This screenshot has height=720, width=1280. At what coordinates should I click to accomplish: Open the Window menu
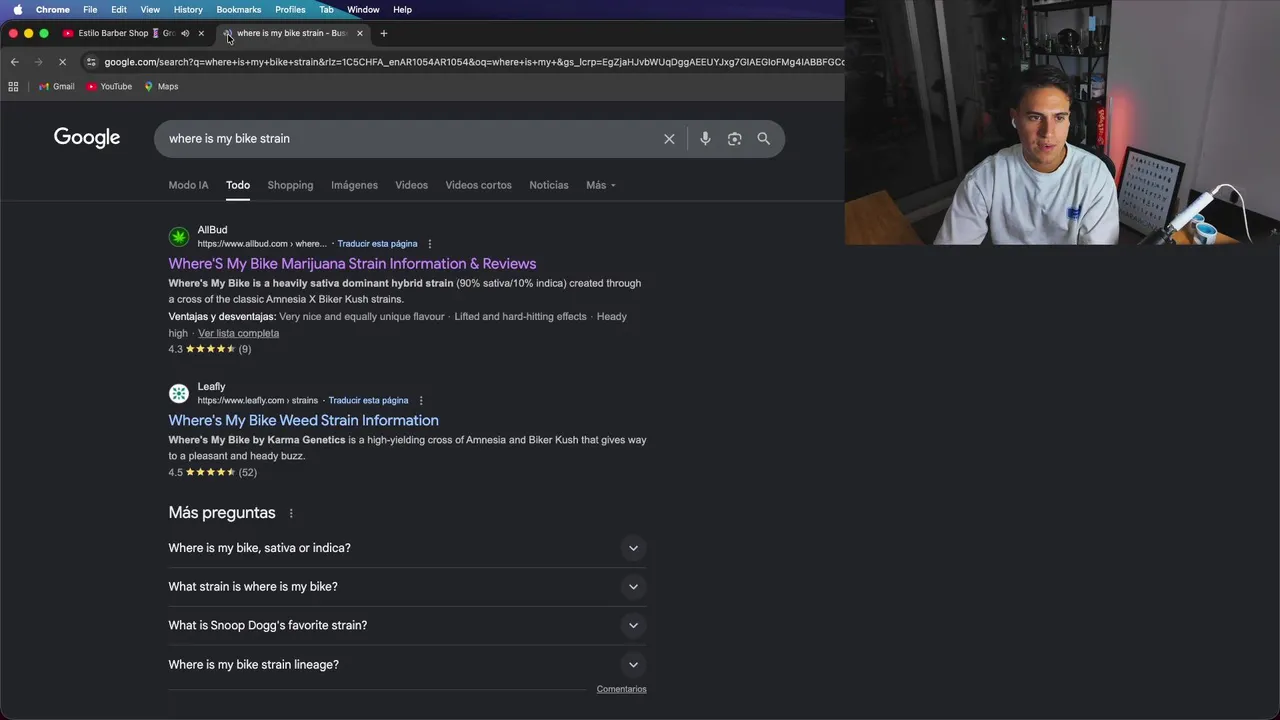[363, 9]
